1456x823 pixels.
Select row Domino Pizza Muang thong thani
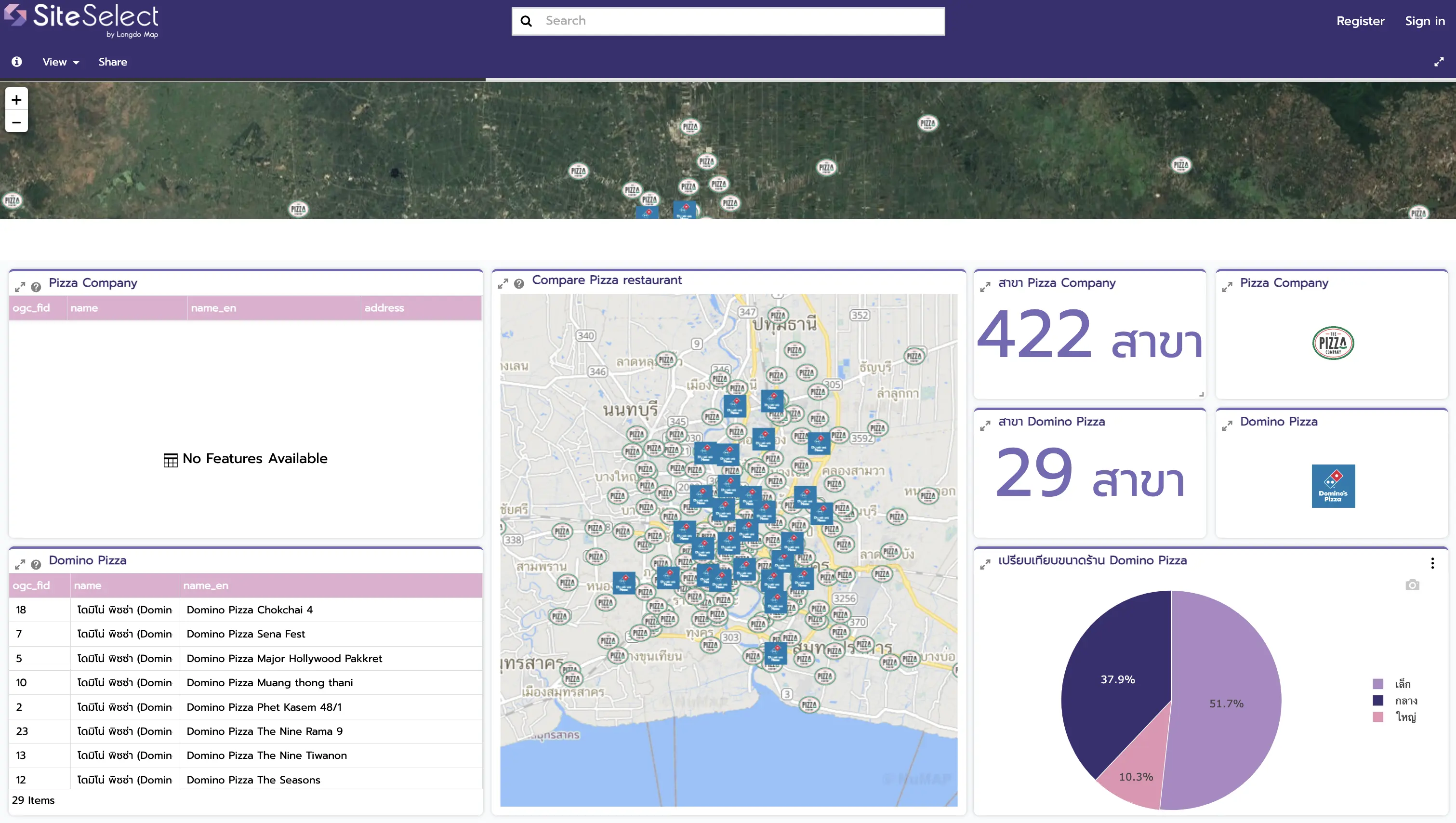pyautogui.click(x=246, y=683)
